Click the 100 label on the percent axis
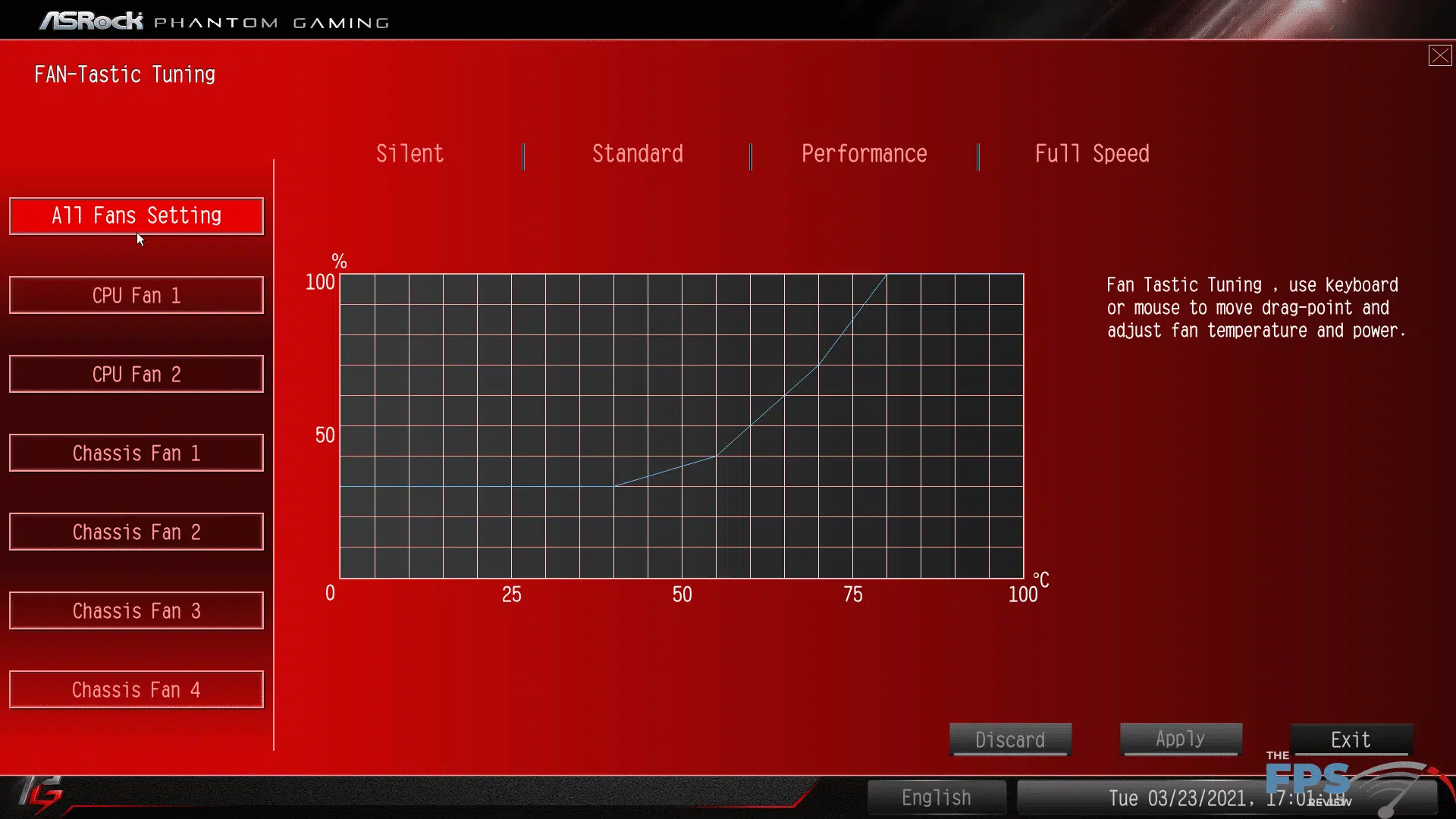The height and width of the screenshot is (819, 1456). (x=320, y=282)
